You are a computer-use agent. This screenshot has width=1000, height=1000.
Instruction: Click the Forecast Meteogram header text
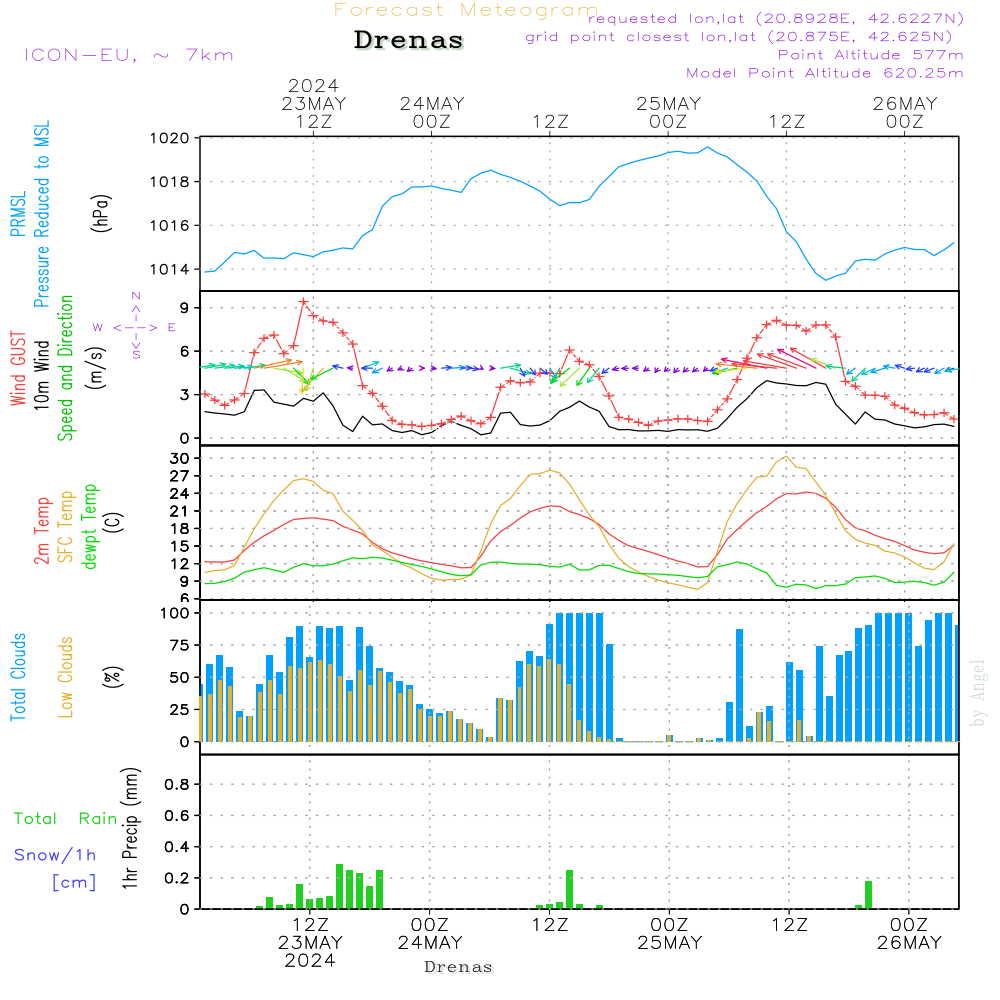pos(466,10)
